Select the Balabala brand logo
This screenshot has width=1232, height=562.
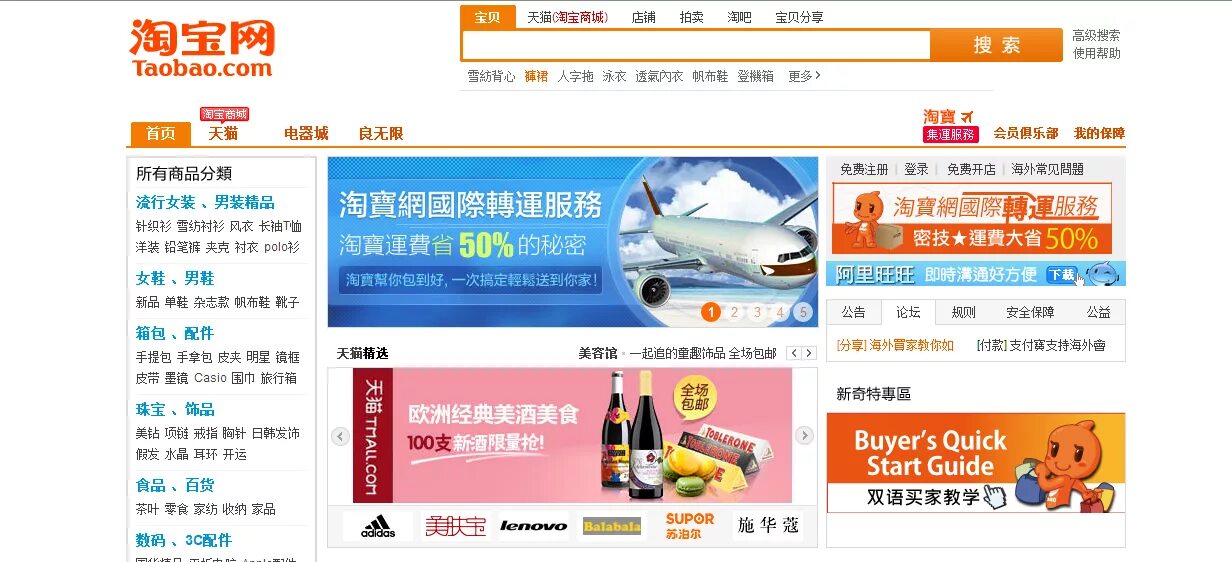click(x=612, y=526)
